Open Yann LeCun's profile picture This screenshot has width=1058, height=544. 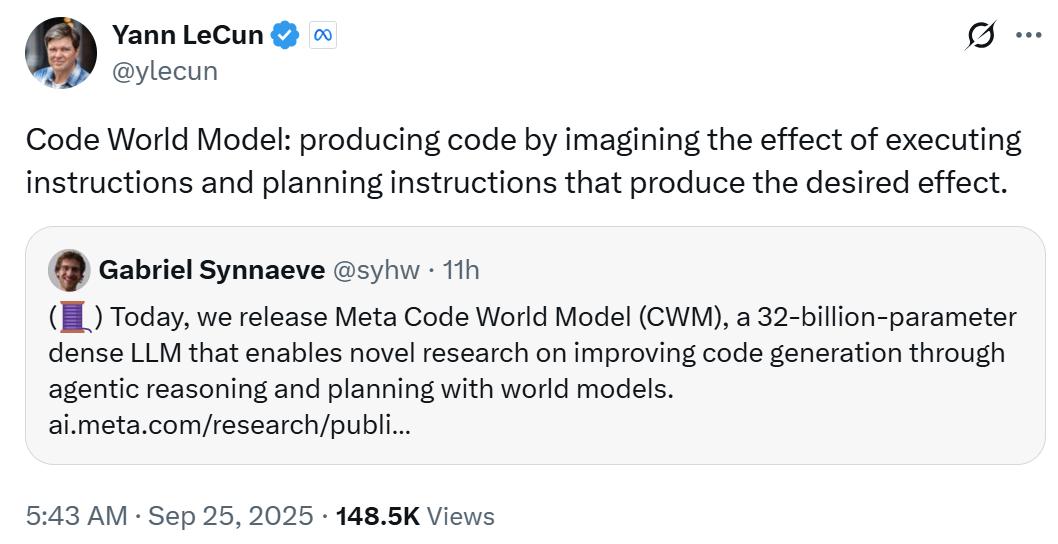(x=60, y=52)
